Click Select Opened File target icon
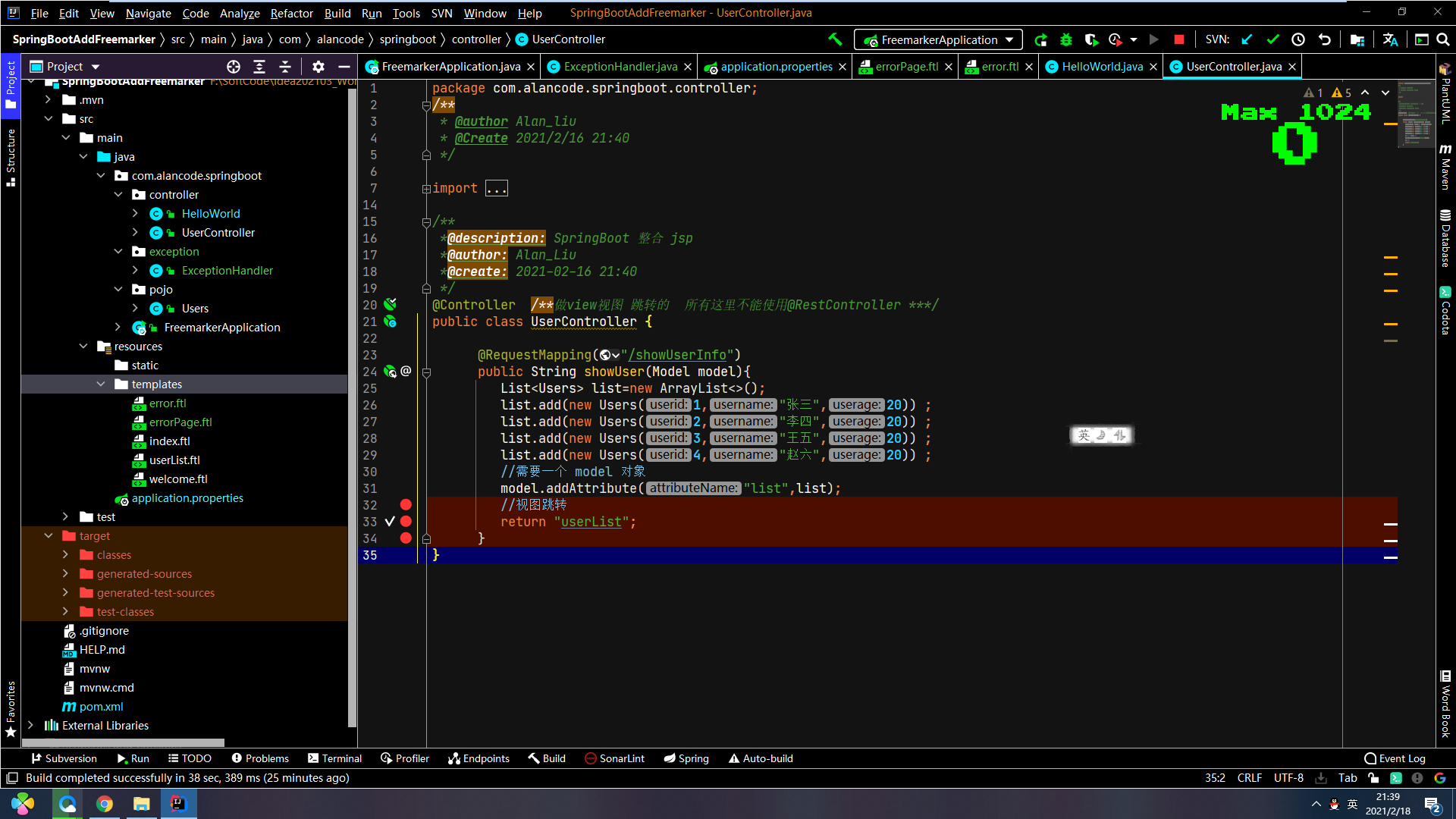The width and height of the screenshot is (1456, 819). [x=234, y=67]
